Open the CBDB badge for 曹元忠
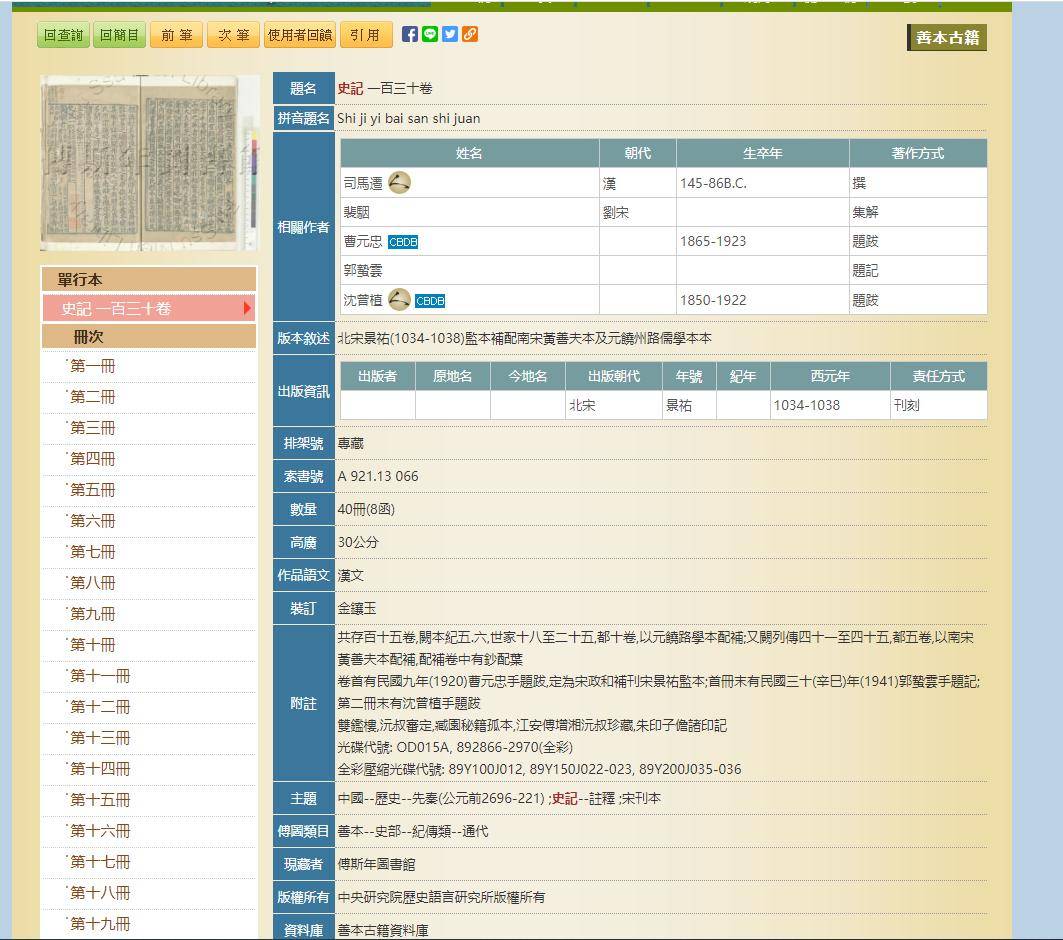 [x=401, y=241]
